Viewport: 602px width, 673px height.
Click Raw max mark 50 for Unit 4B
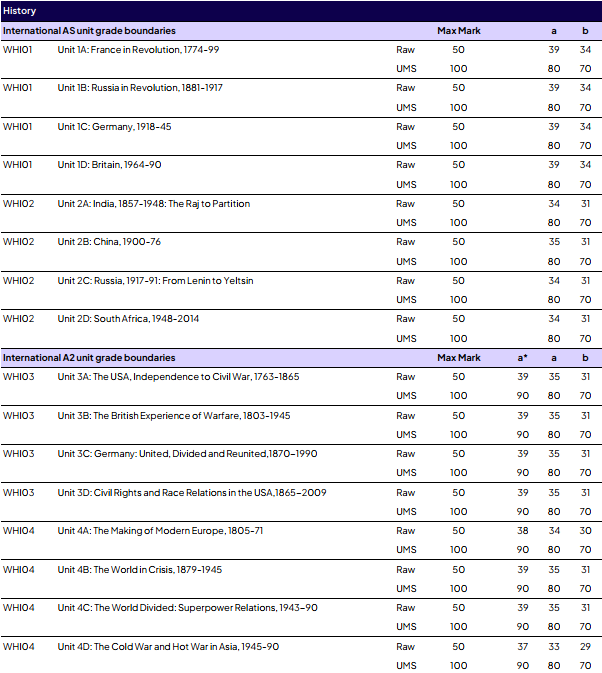coord(458,570)
